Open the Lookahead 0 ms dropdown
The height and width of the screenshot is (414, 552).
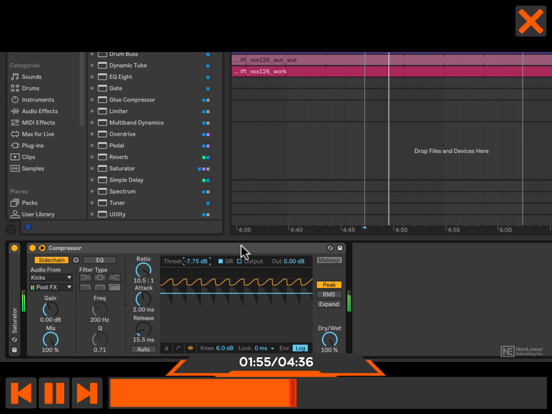pos(264,349)
